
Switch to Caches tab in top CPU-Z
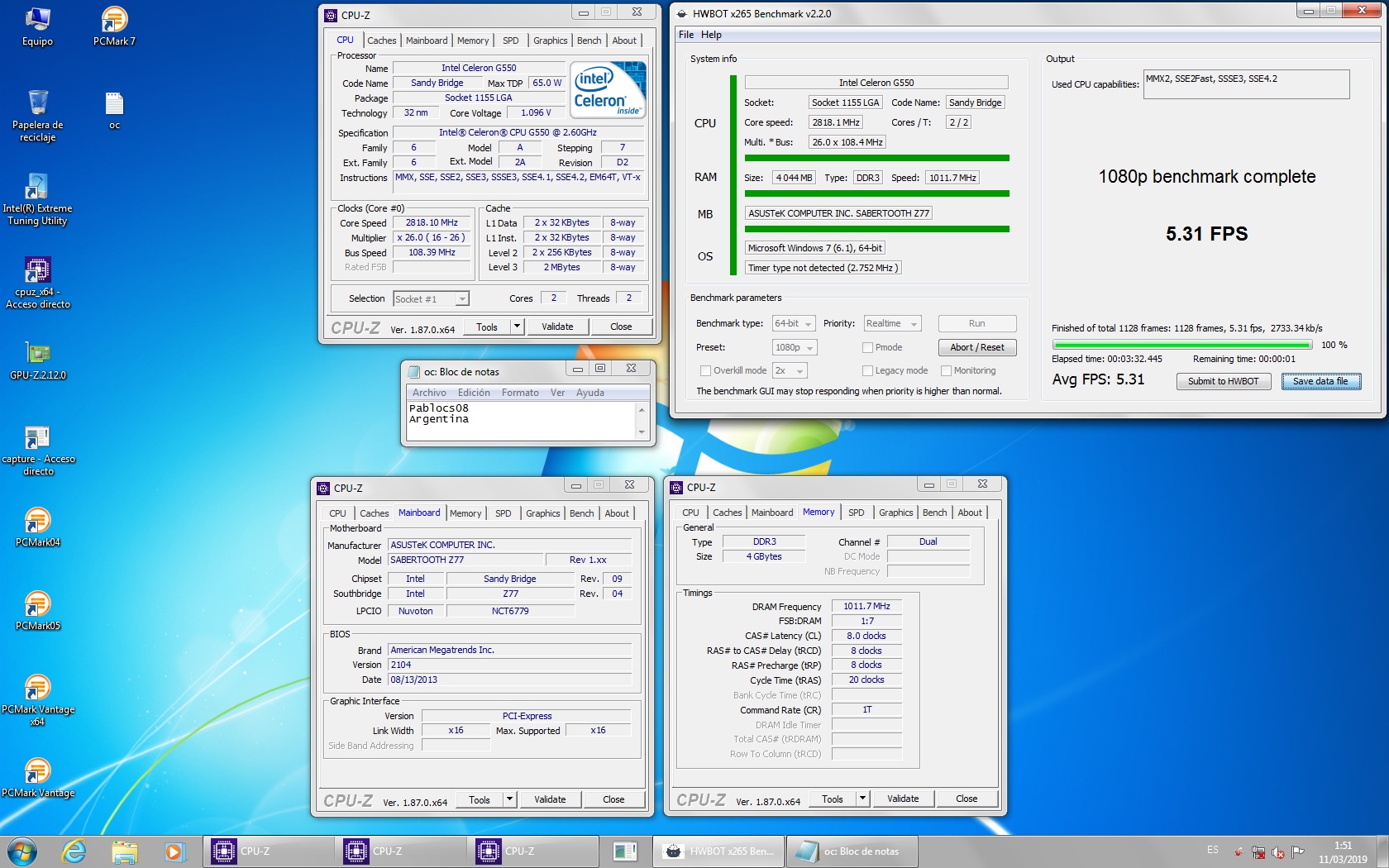pyautogui.click(x=381, y=41)
